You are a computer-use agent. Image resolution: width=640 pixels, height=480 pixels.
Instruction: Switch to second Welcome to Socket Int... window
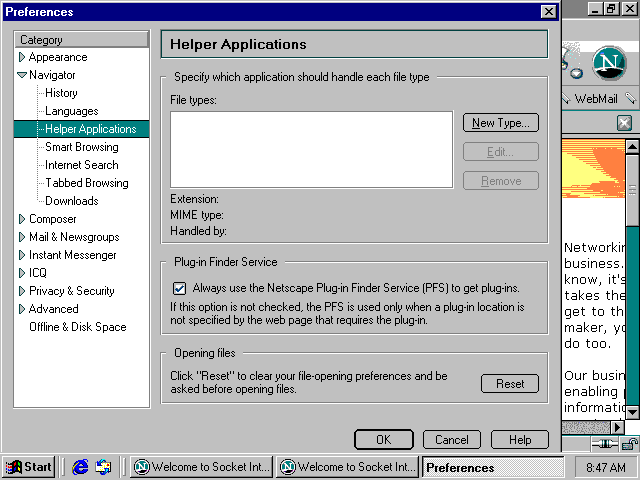point(348,467)
